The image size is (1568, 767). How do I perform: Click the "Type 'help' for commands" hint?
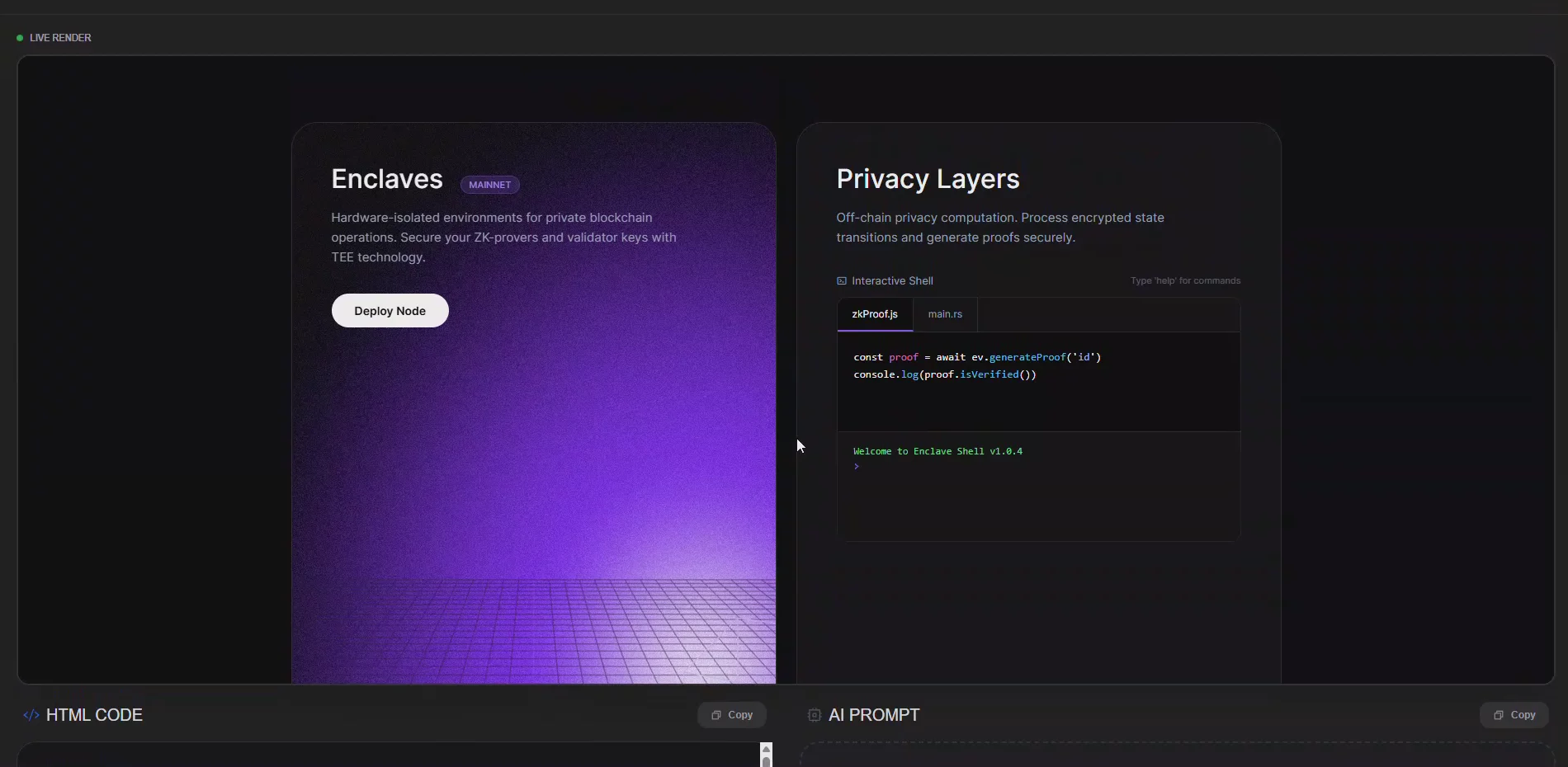[1185, 281]
